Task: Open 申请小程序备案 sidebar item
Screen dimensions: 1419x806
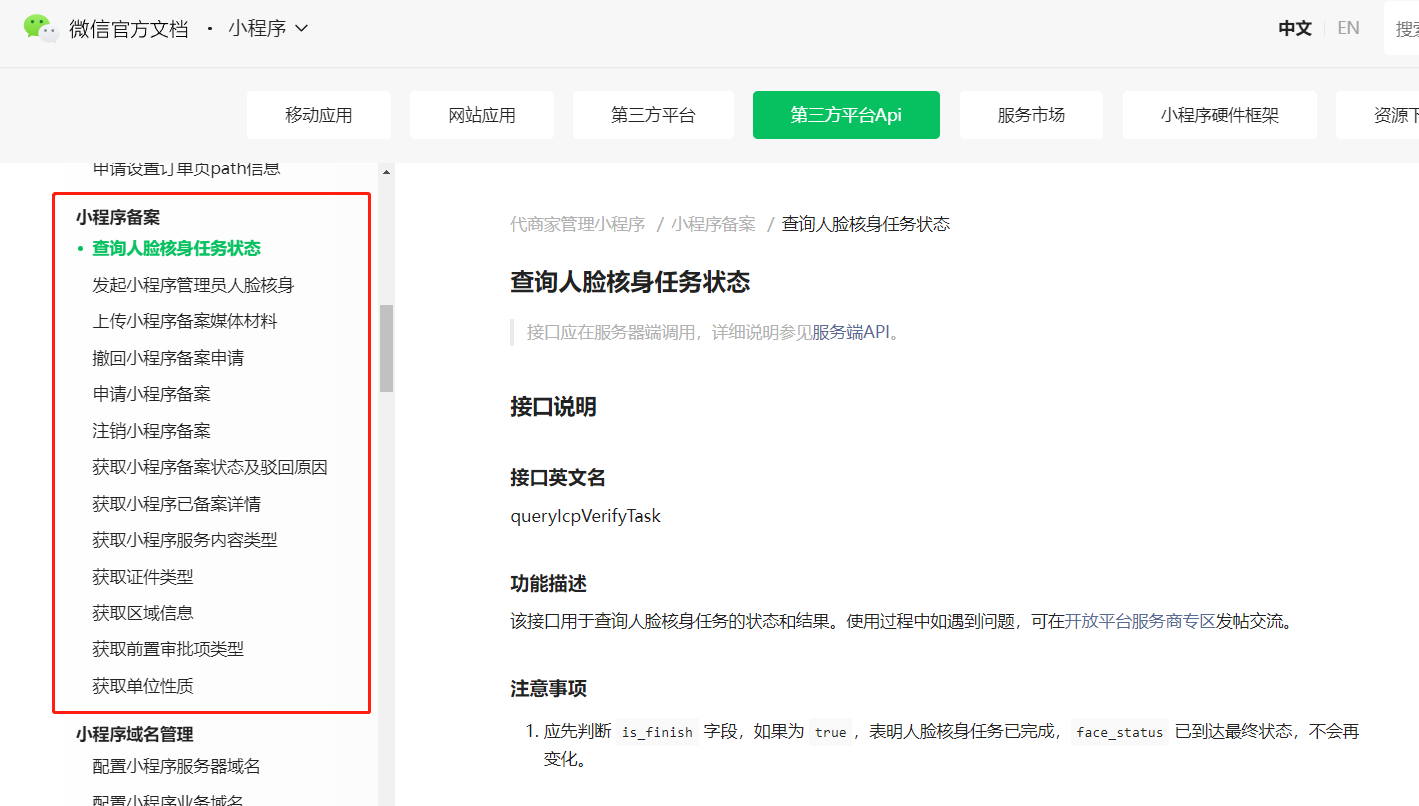Action: point(152,394)
